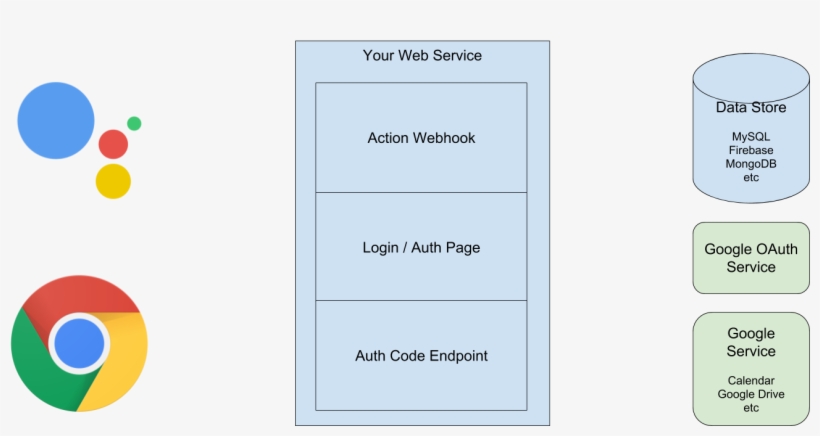Select the Login / Auth Page box
The height and width of the screenshot is (436, 820).
tap(421, 247)
